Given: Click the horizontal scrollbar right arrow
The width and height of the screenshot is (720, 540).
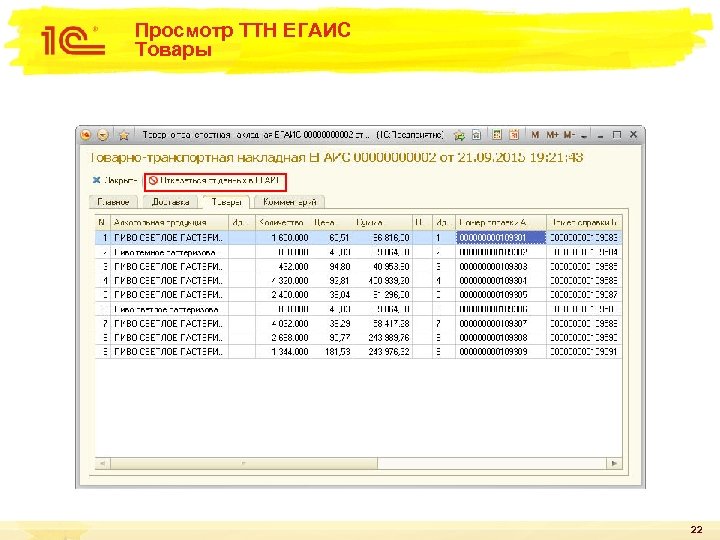Looking at the screenshot, I should click(614, 463).
